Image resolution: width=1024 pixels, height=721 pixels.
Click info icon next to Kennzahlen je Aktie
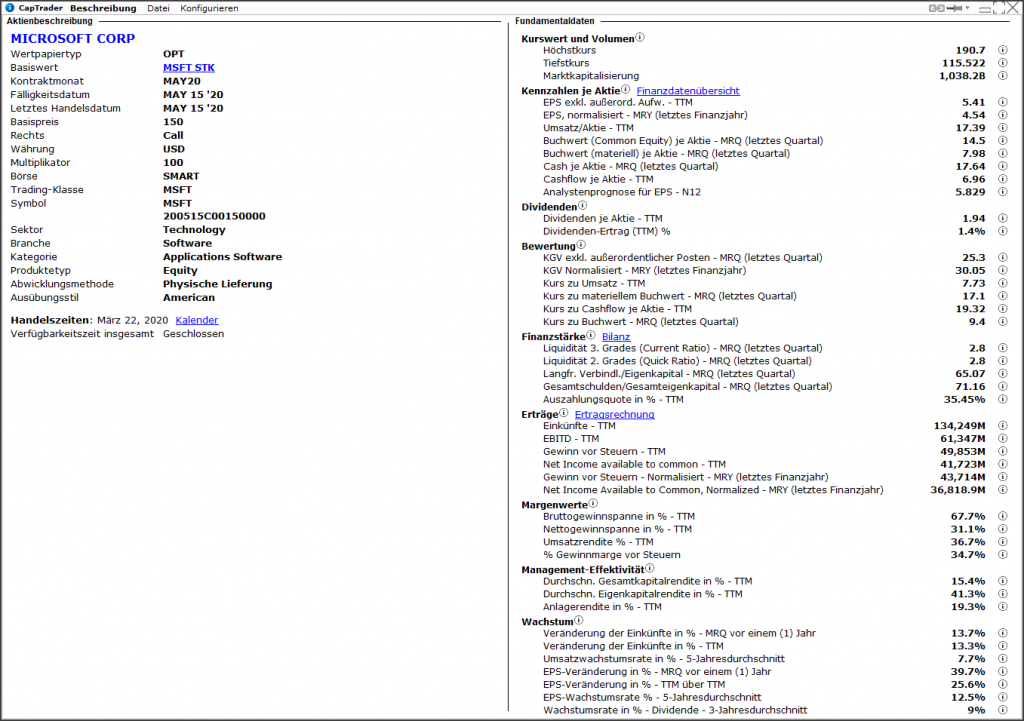(626, 89)
